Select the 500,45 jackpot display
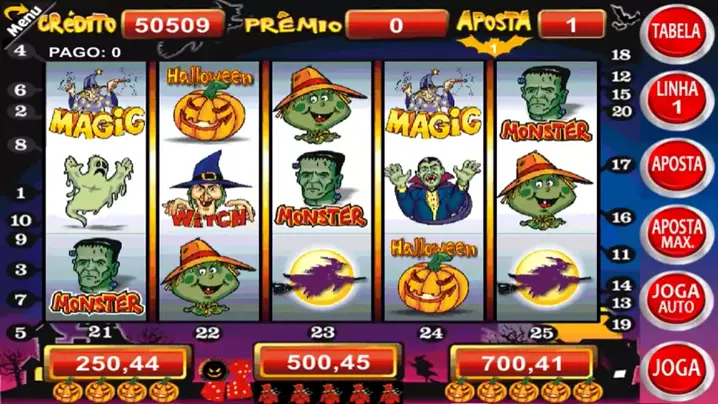The height and width of the screenshot is (404, 718). point(328,363)
